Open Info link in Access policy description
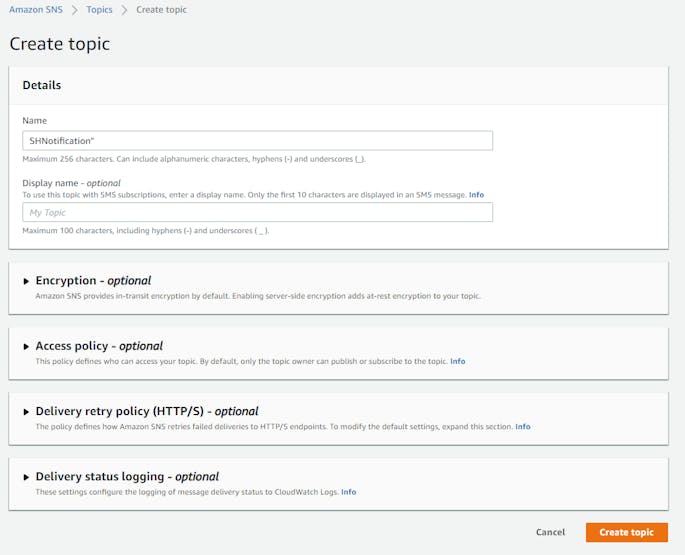The width and height of the screenshot is (685, 555). pyautogui.click(x=457, y=361)
